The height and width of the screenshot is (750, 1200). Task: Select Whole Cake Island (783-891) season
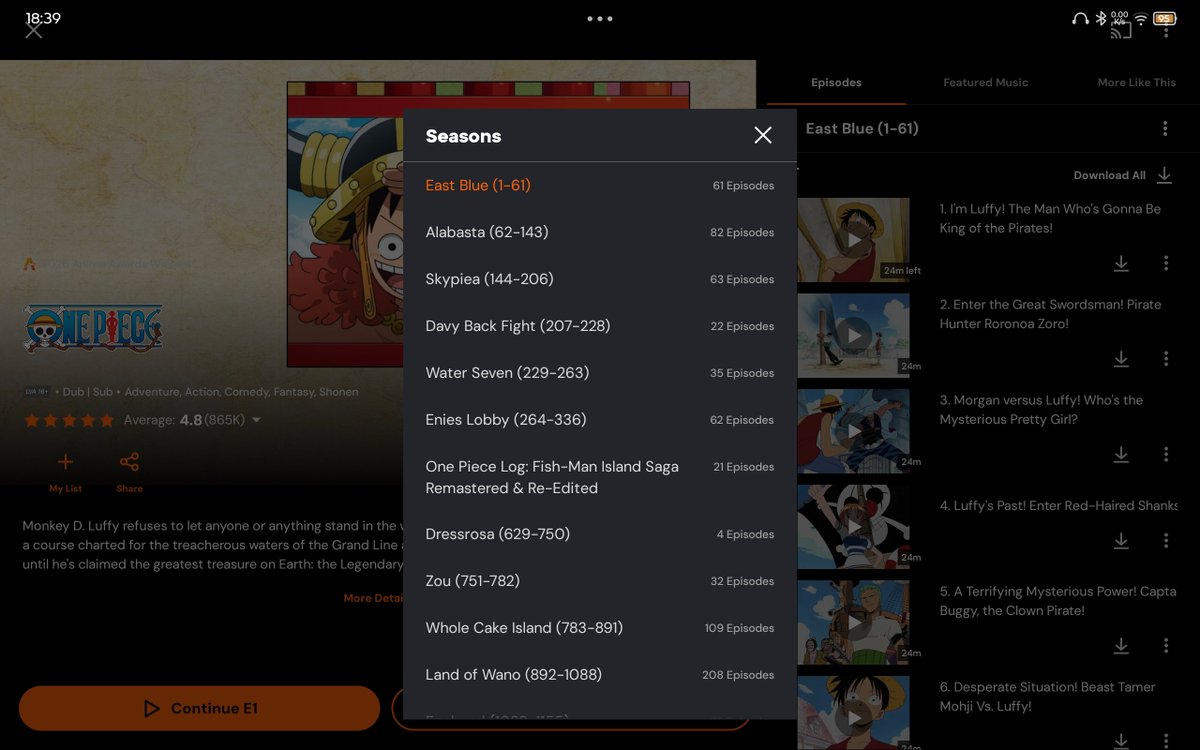[600, 628]
